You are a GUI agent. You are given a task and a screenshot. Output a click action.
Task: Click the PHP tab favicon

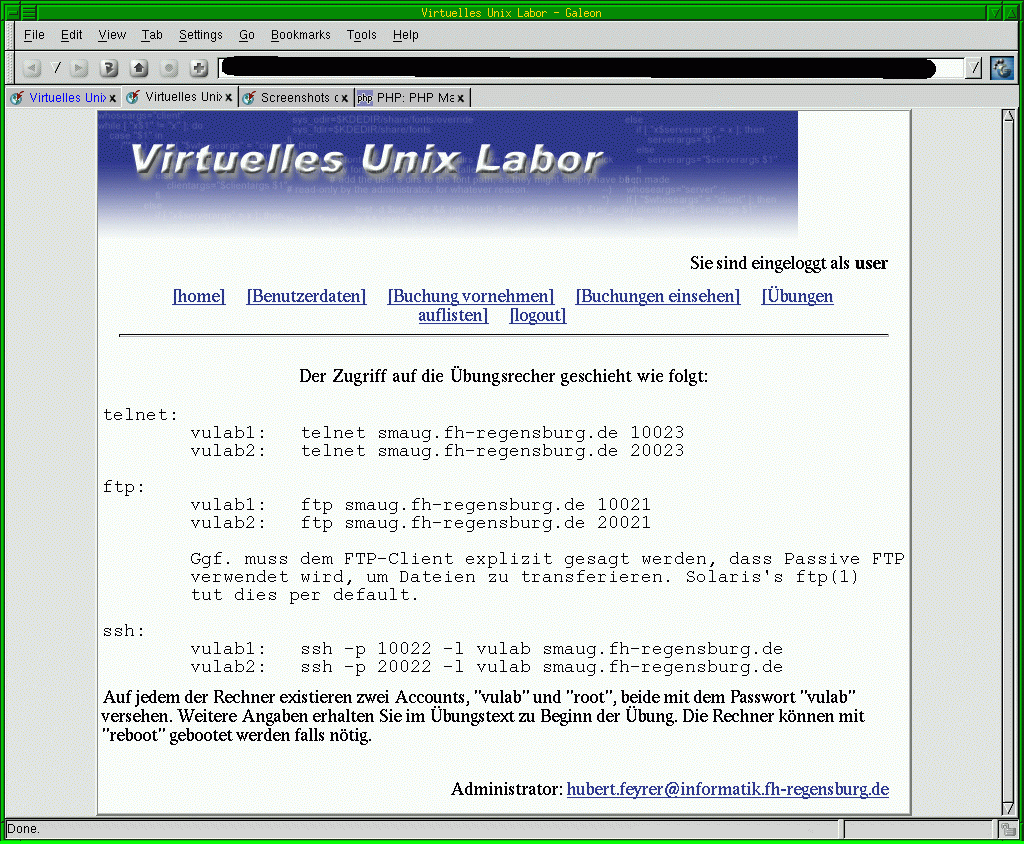pos(364,98)
